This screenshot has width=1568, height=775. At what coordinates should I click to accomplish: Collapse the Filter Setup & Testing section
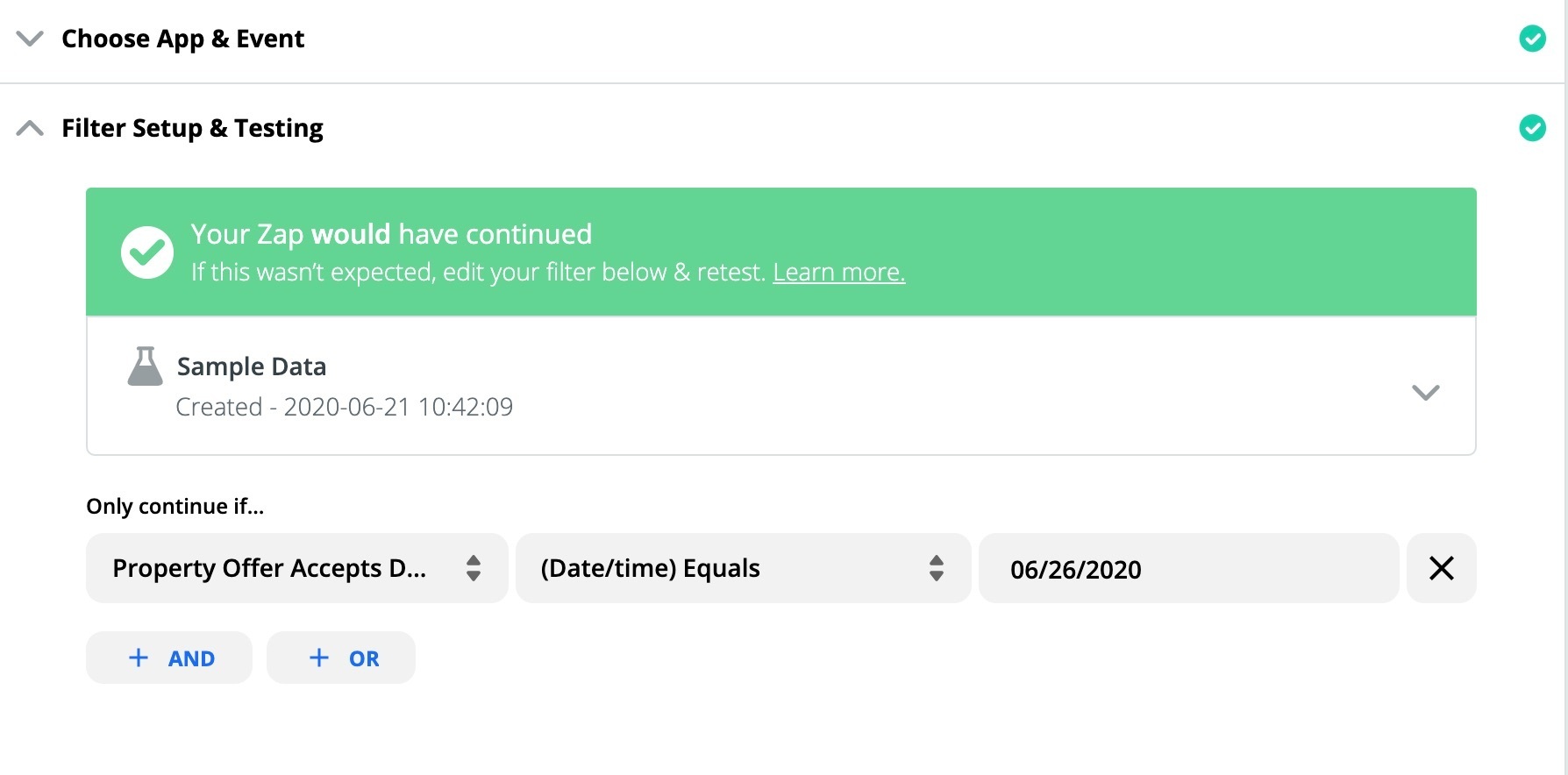[x=30, y=128]
